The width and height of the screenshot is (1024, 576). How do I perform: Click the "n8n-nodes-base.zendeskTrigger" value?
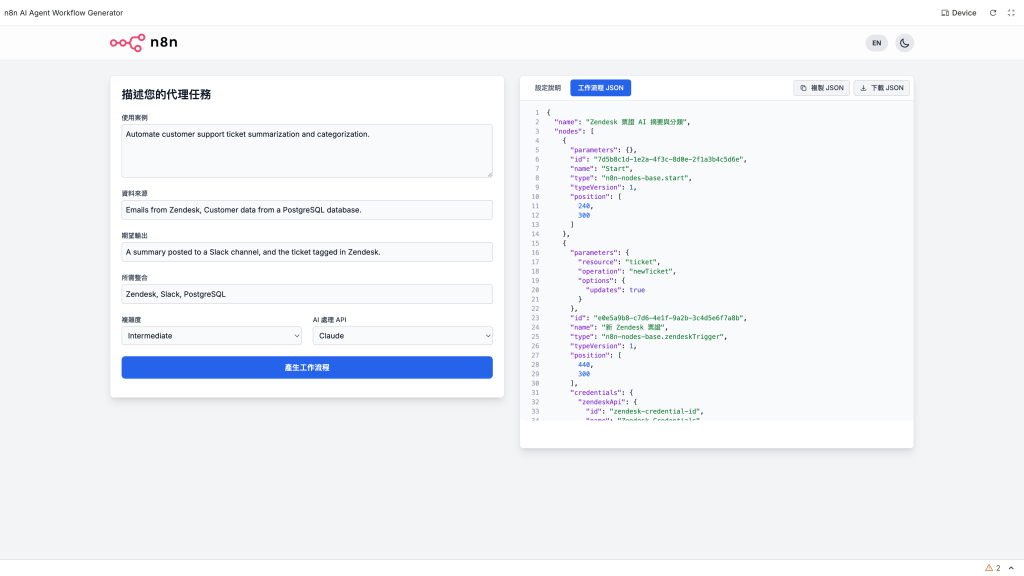(x=664, y=336)
